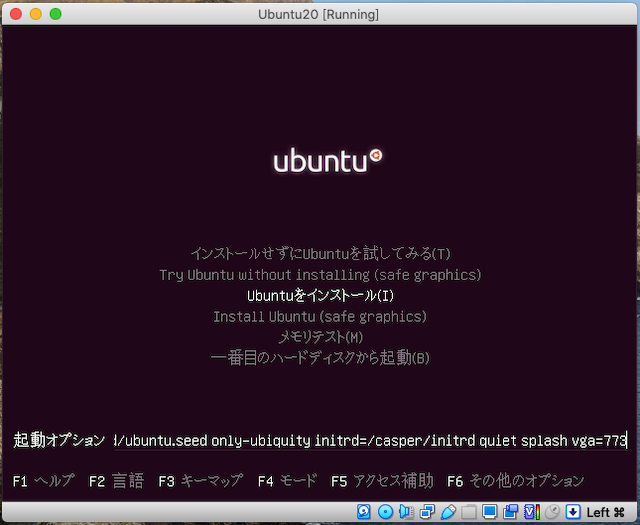Click the USB devices indicator icon
640x525 pixels.
[448, 512]
